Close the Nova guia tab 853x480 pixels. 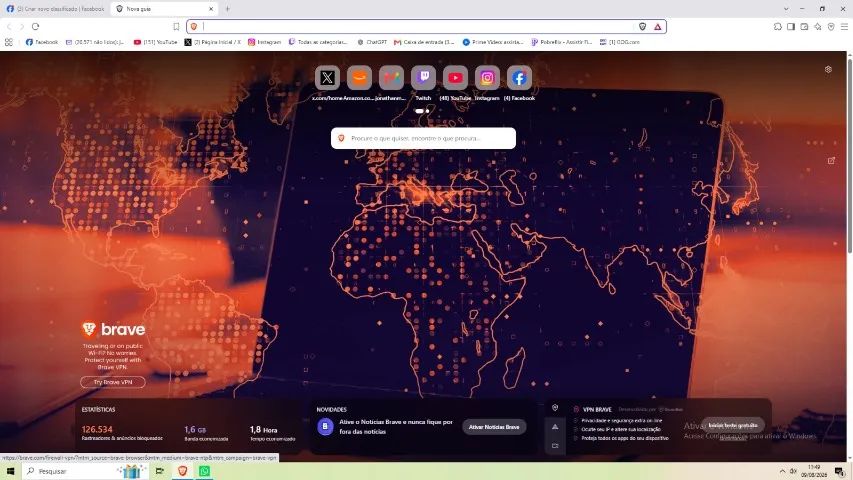pos(211,9)
